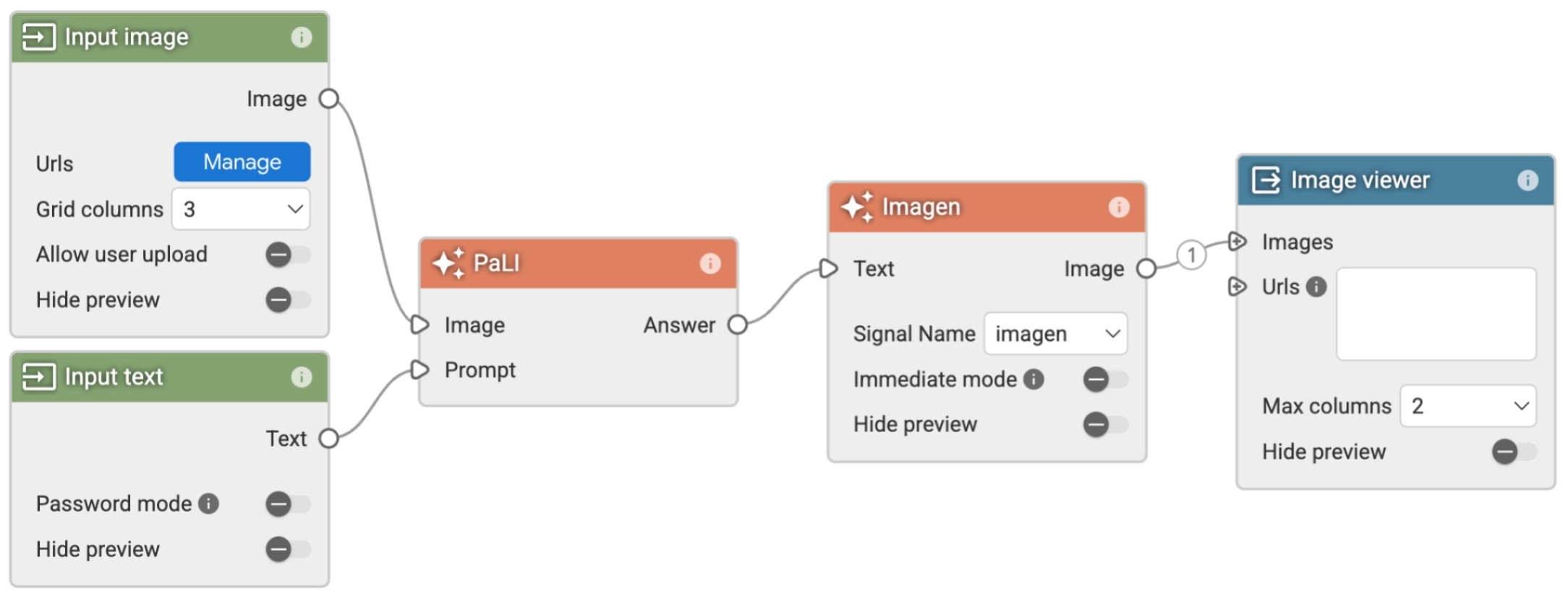This screenshot has height=597, width=1568.
Task: Click the PaLI Answer output port
Action: (x=737, y=325)
